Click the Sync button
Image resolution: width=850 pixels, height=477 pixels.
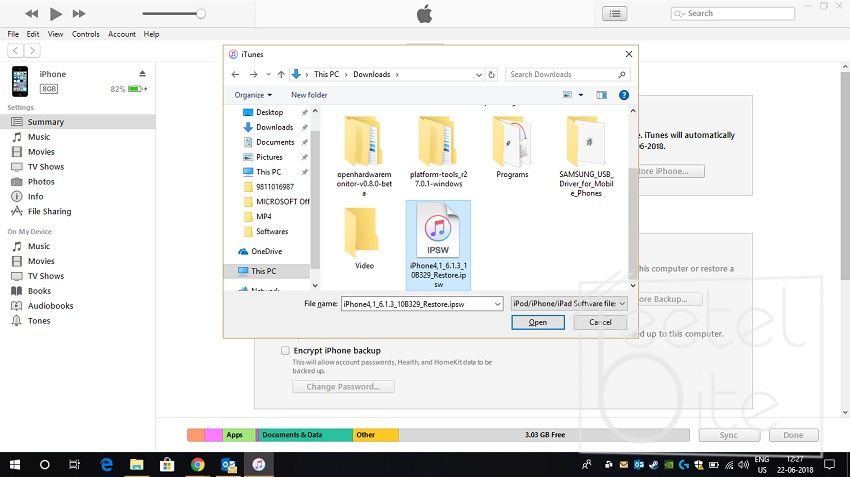coord(728,435)
